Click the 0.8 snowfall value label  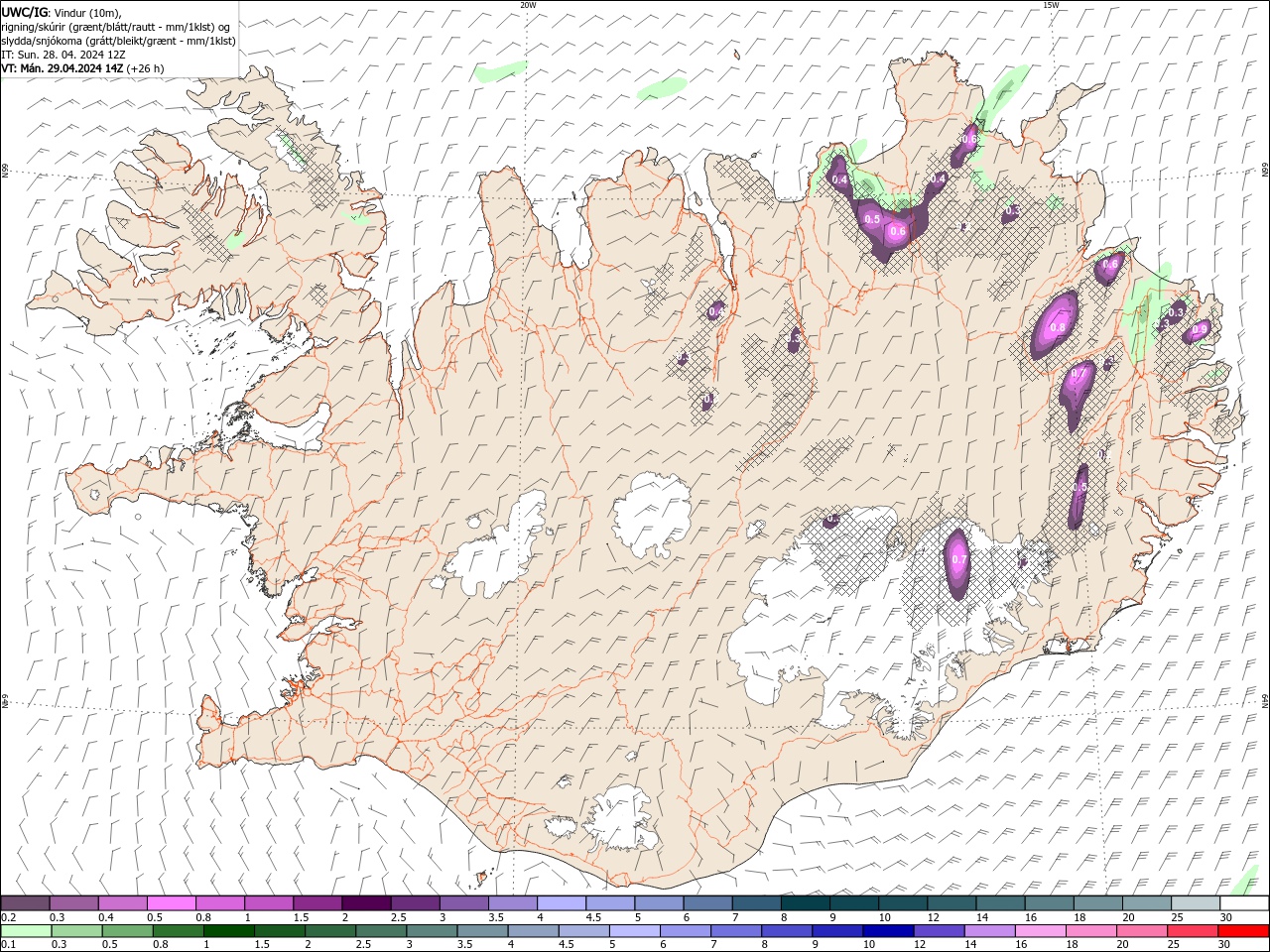(1058, 327)
